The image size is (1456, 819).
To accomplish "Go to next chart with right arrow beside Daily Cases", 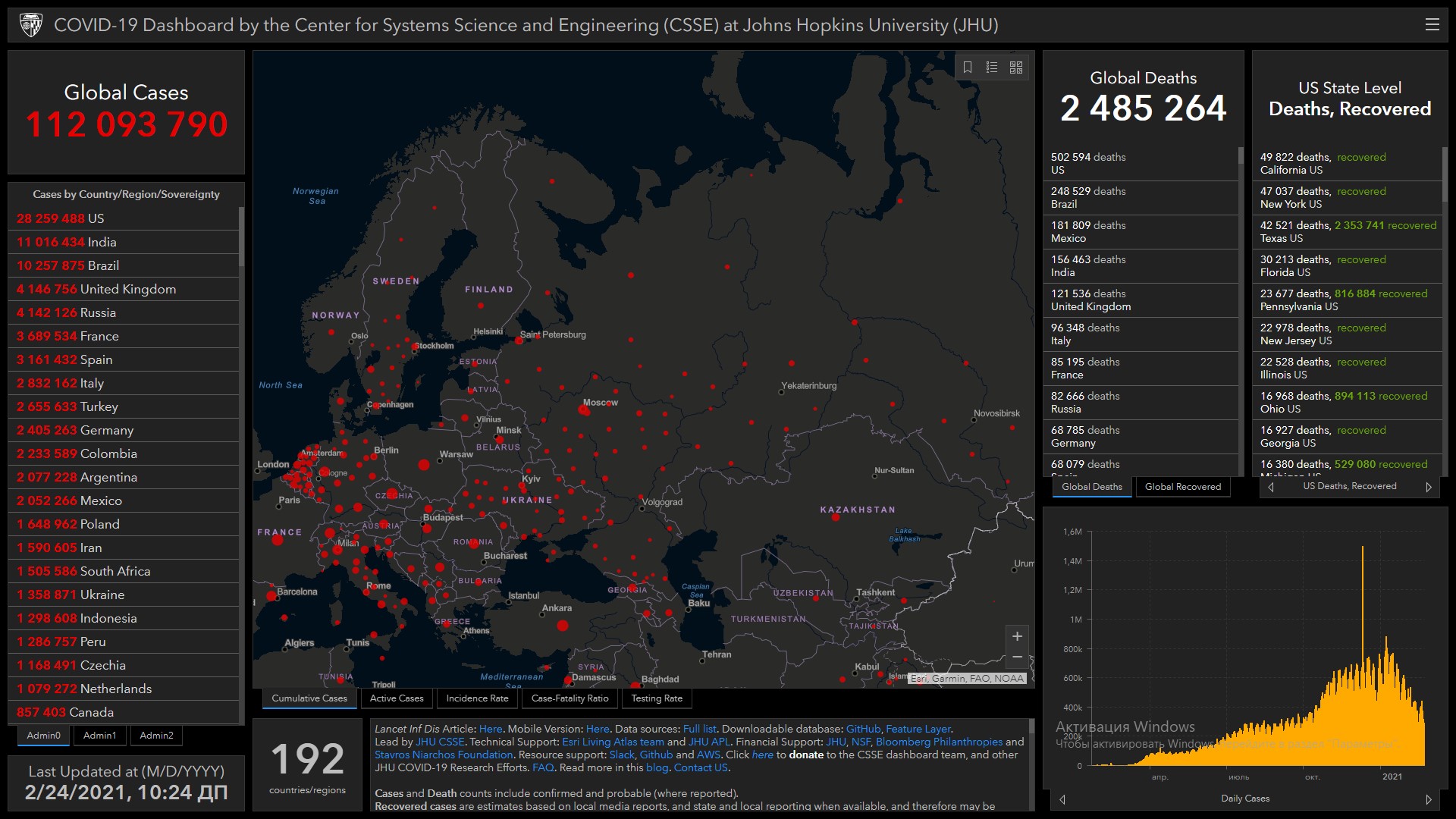I will tap(1429, 799).
